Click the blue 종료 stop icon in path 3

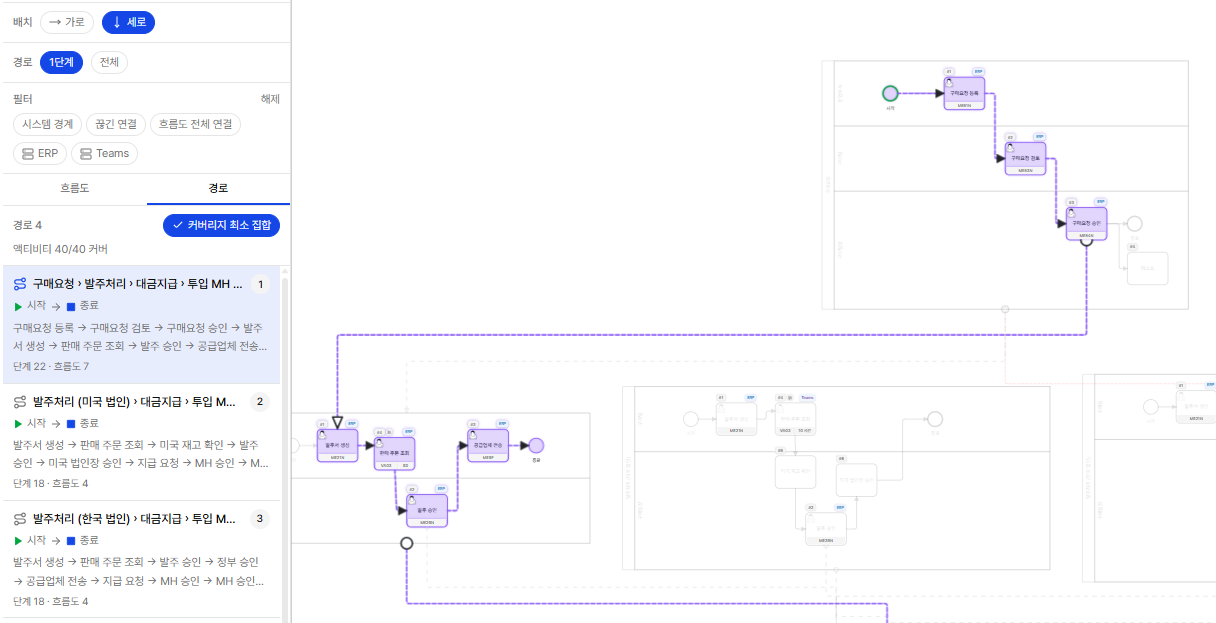pyautogui.click(x=71, y=540)
